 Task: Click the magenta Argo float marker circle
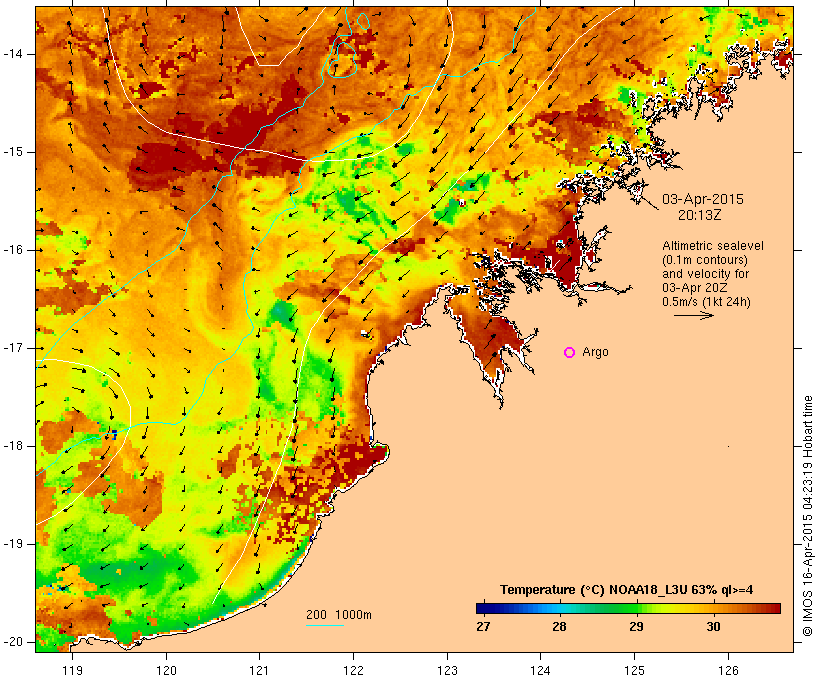570,353
